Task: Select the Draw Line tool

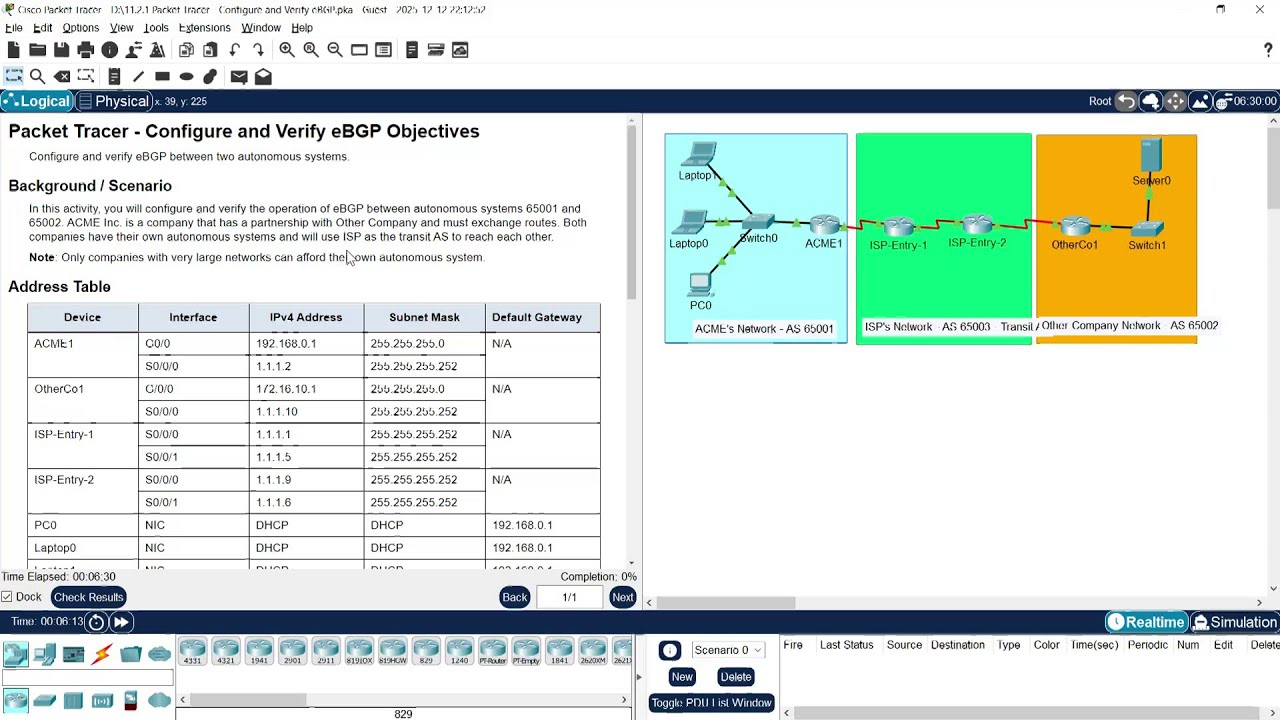Action: tap(138, 76)
